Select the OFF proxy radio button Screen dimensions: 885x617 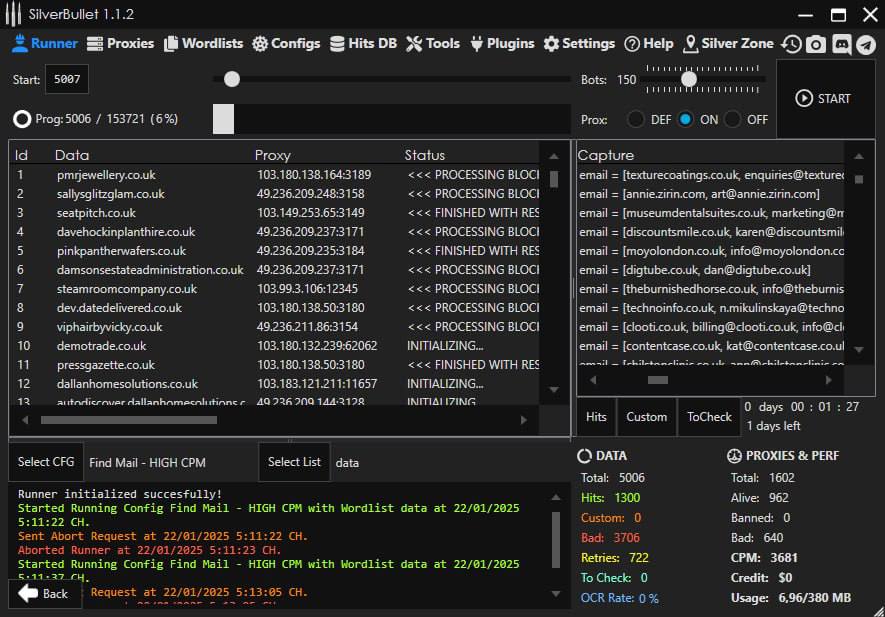[733, 119]
